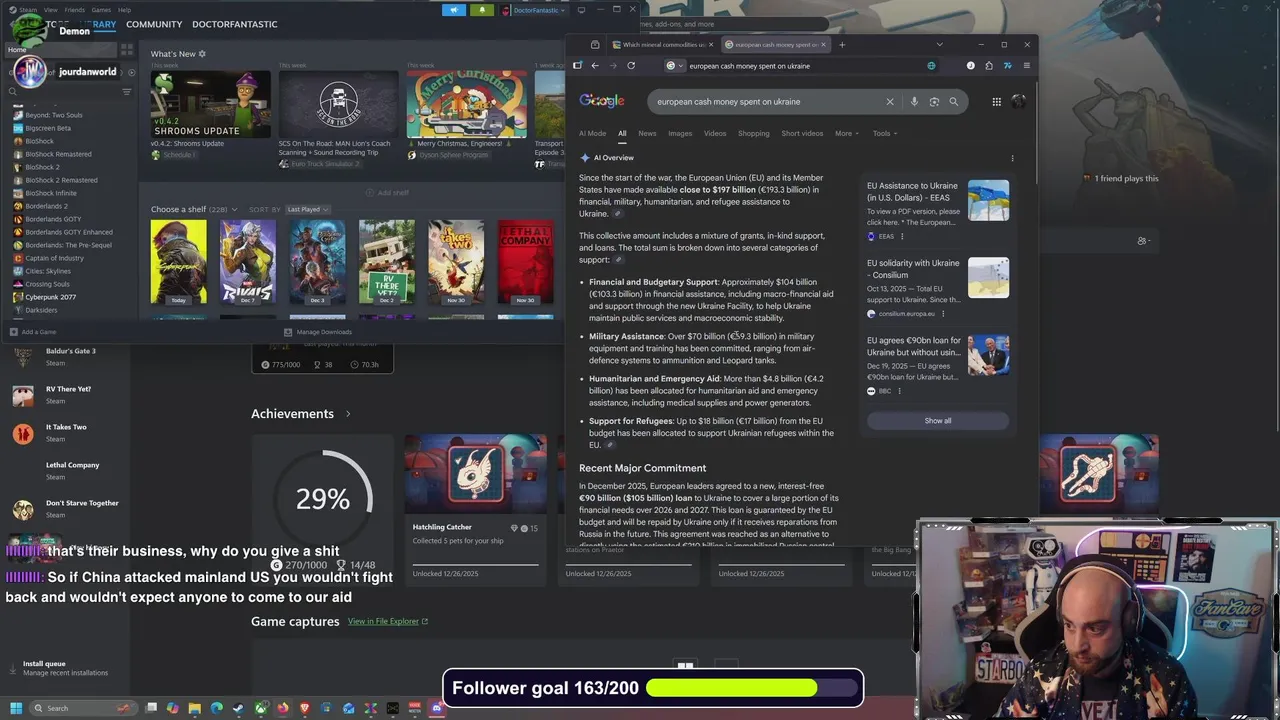The width and height of the screenshot is (1280, 720).
Task: Expand the More dropdown in Google results
Action: 847,133
